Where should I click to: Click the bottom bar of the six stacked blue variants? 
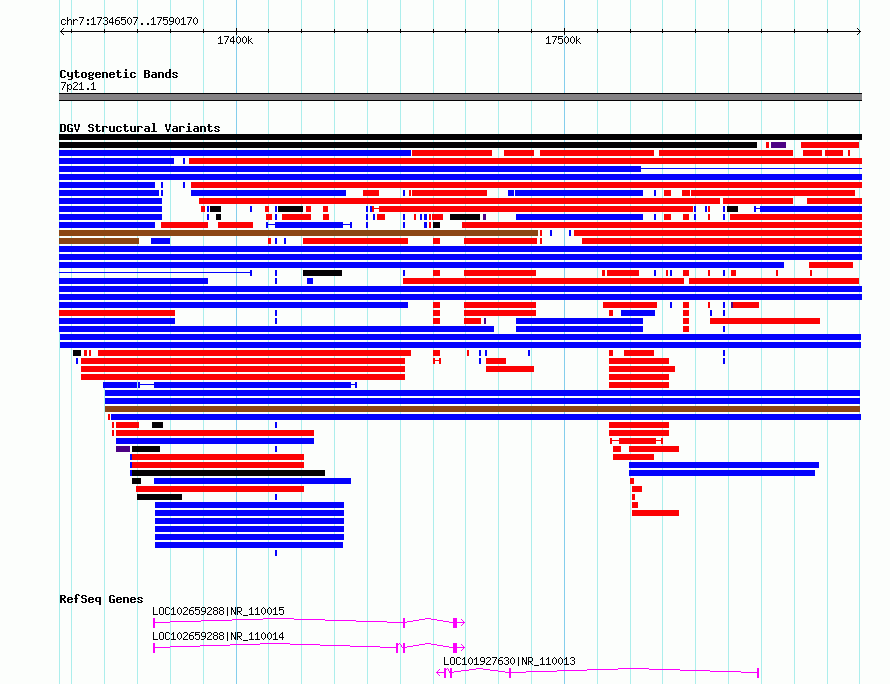pyautogui.click(x=249, y=545)
